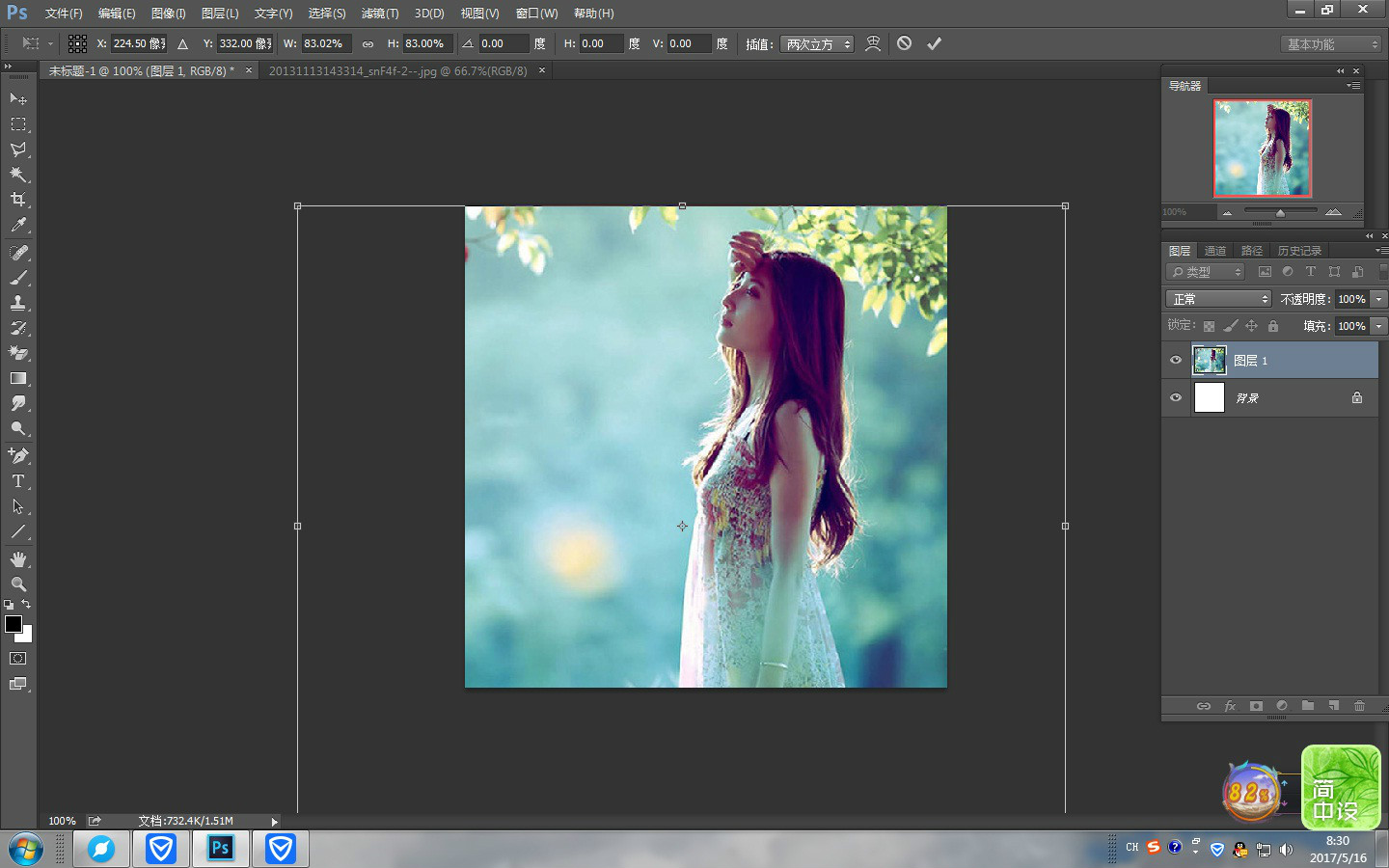Open the 图像(I) menu

pos(168,14)
